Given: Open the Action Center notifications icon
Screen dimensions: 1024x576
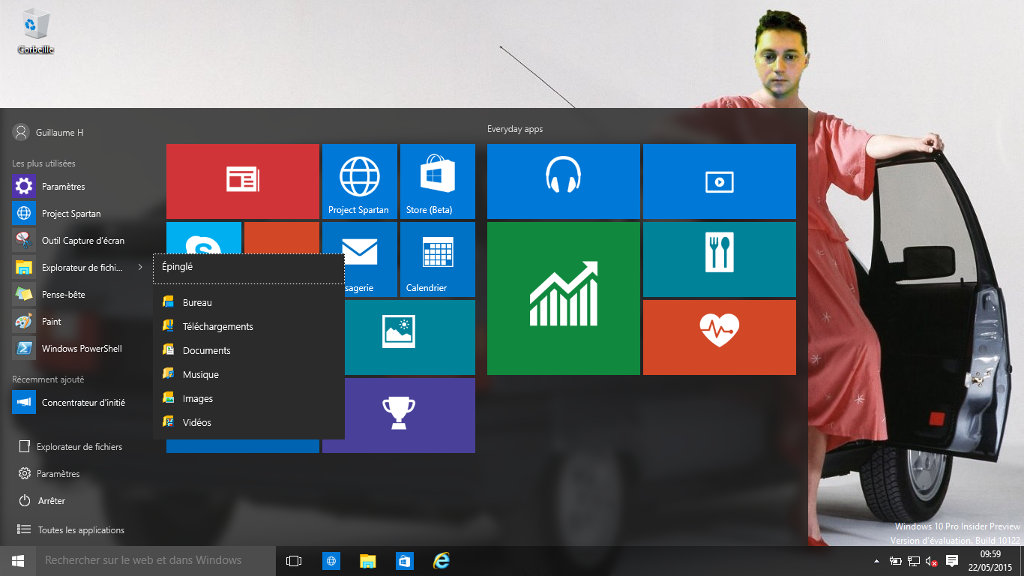Looking at the screenshot, I should tap(952, 561).
